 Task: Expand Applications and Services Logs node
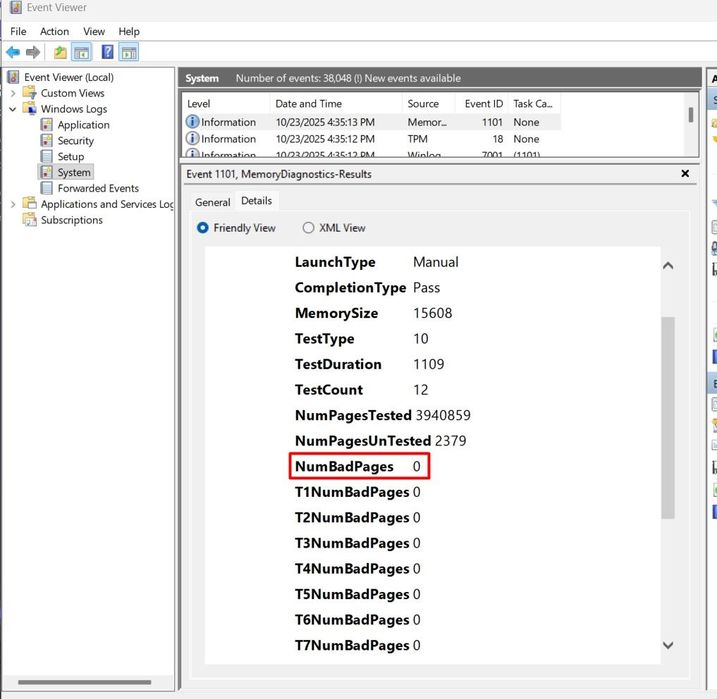13,204
